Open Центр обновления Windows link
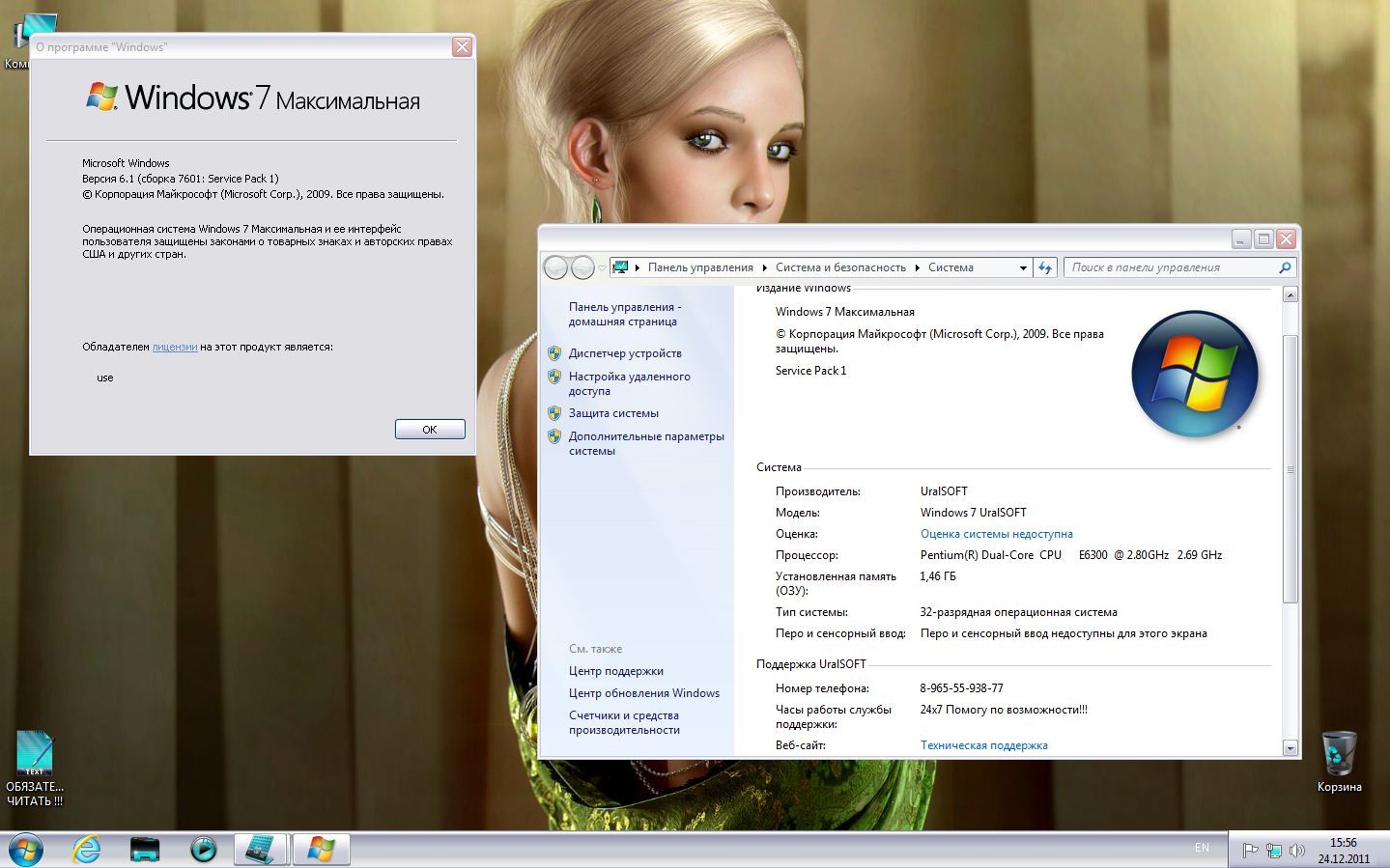The image size is (1390, 868). tap(643, 693)
